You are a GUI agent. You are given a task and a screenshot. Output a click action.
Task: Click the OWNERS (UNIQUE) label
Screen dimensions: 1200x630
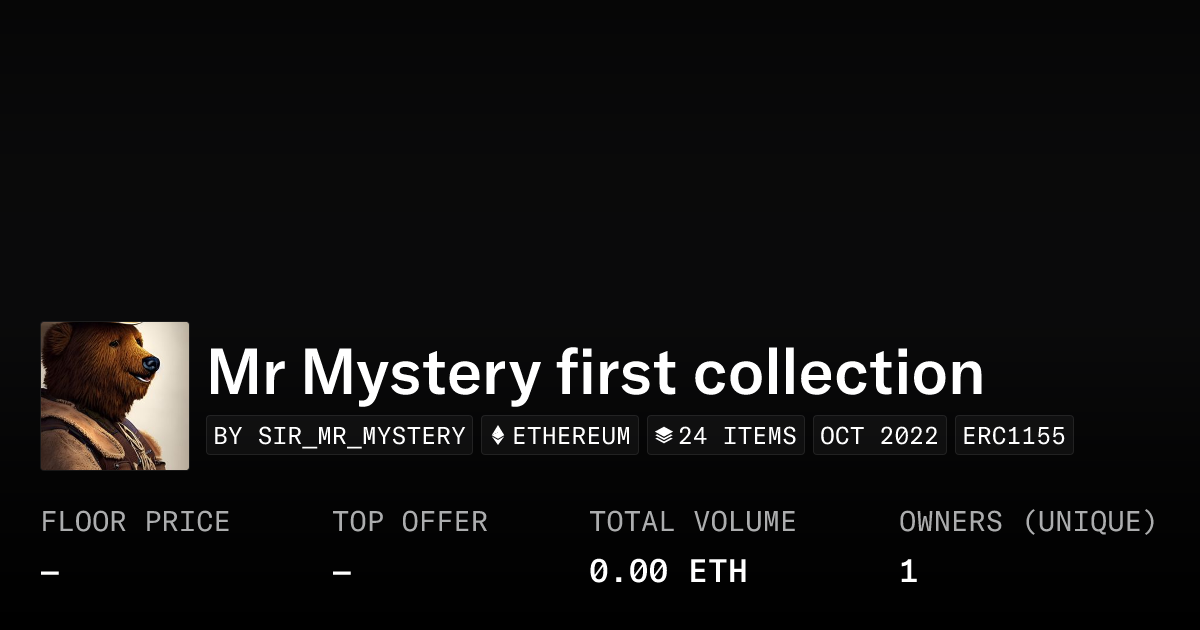1028,522
